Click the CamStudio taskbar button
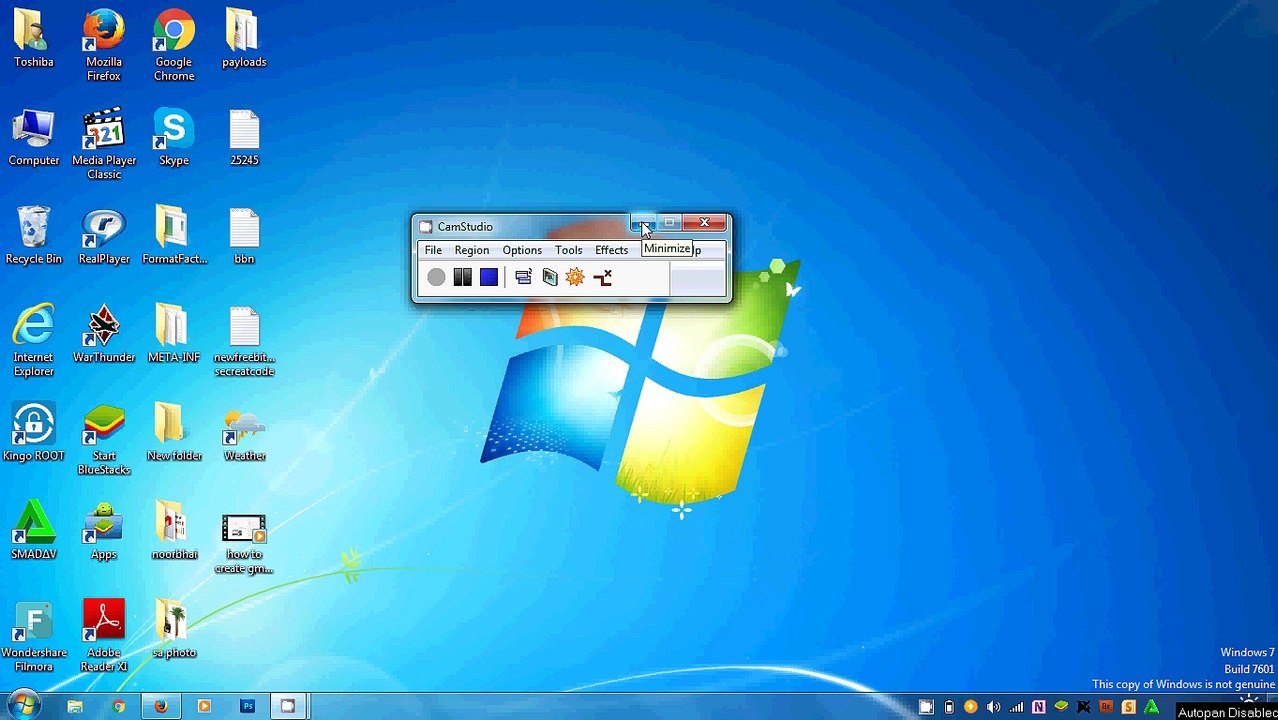This screenshot has width=1278, height=720. 288,707
